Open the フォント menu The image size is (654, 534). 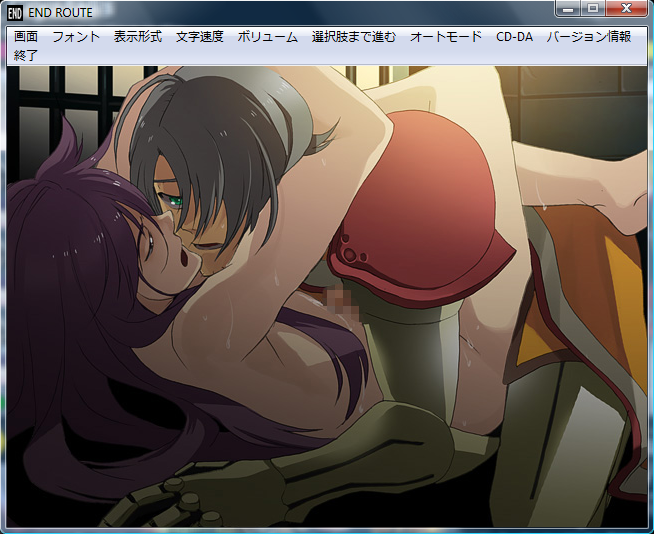click(x=76, y=37)
